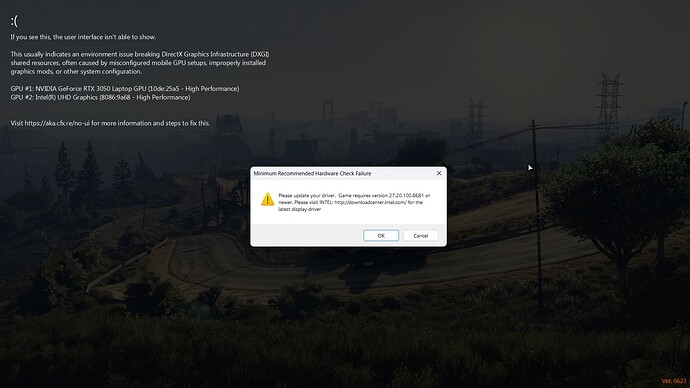690x388 pixels.
Task: Select the GPU #1 NVIDIA GeForce RTX 3050 line
Action: point(125,88)
